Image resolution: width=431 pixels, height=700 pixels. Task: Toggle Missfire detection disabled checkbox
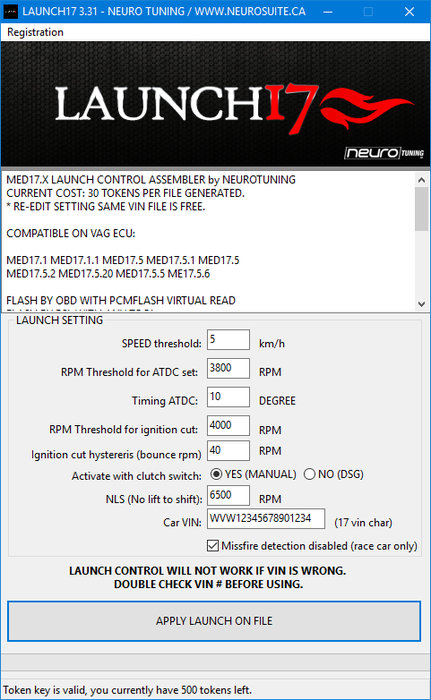(312, 546)
